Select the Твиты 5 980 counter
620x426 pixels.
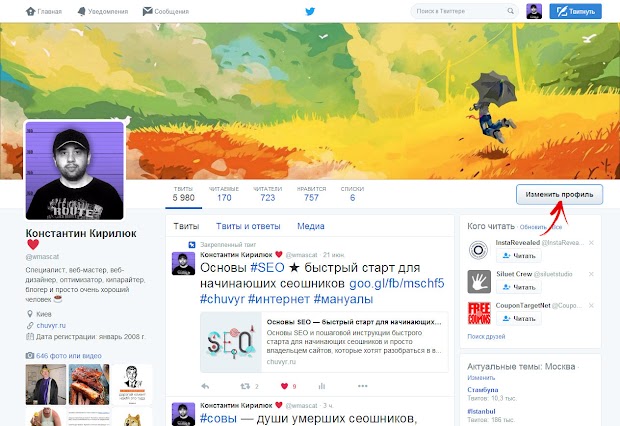[183, 194]
